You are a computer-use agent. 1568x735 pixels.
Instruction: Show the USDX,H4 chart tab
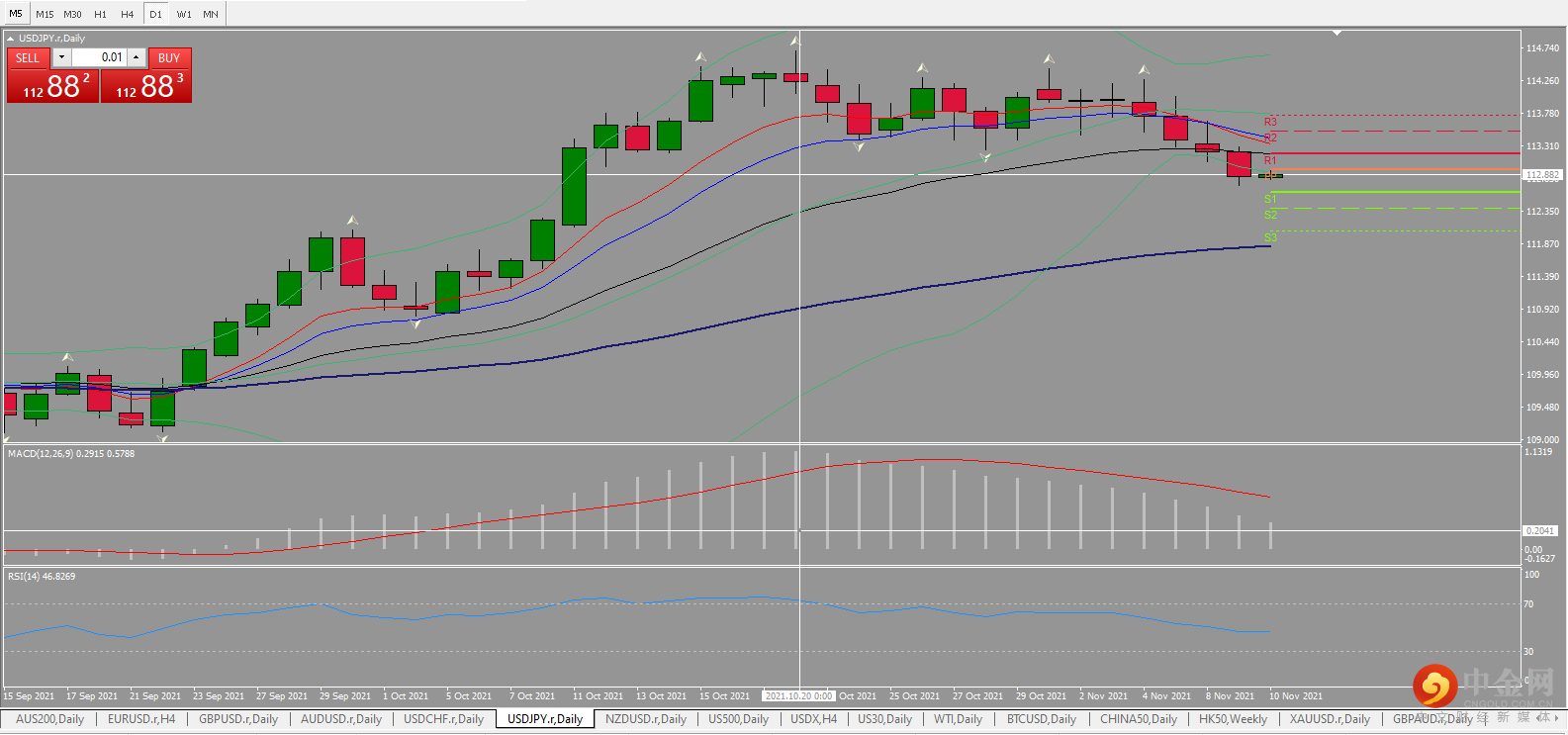coord(814,719)
